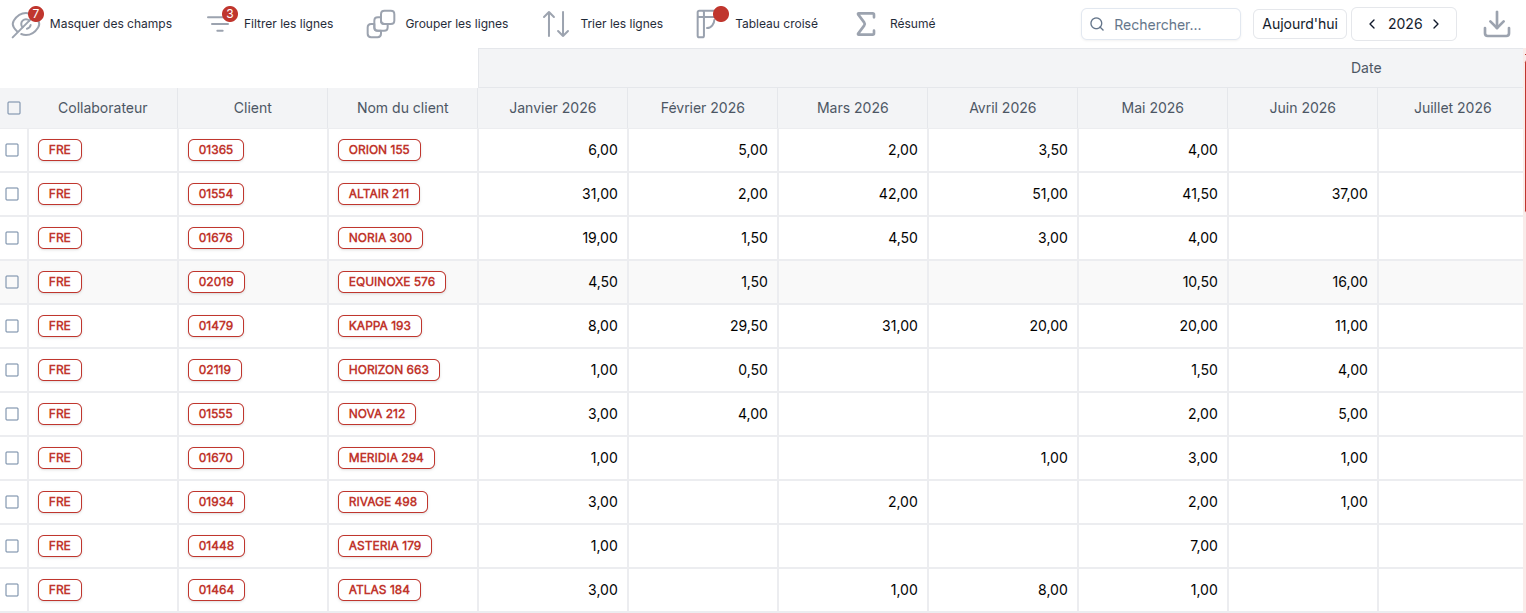The height and width of the screenshot is (613, 1526).
Task: Click the Juillet 2026 column header
Action: pos(1452,108)
